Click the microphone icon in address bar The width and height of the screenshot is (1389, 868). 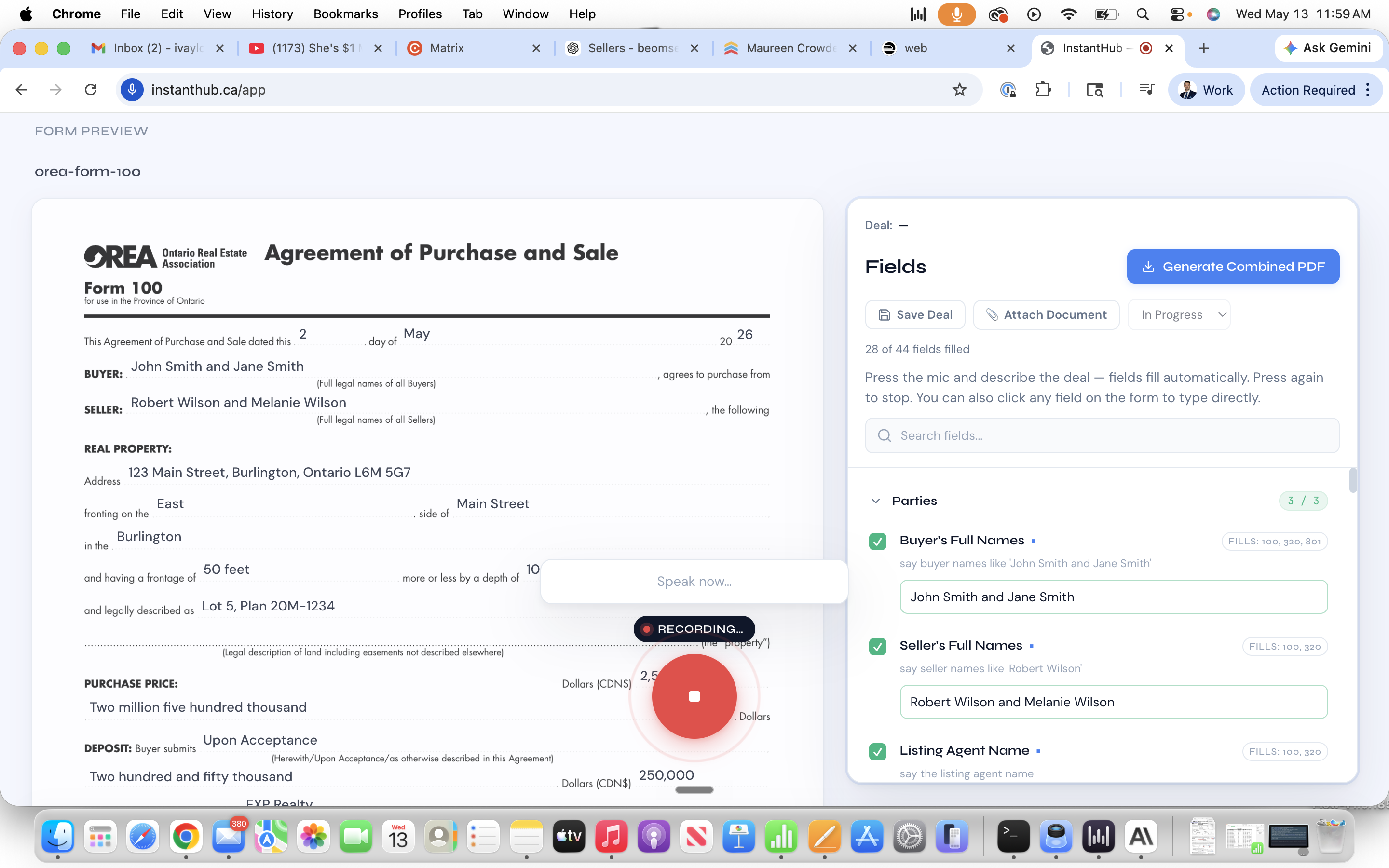pos(132,90)
